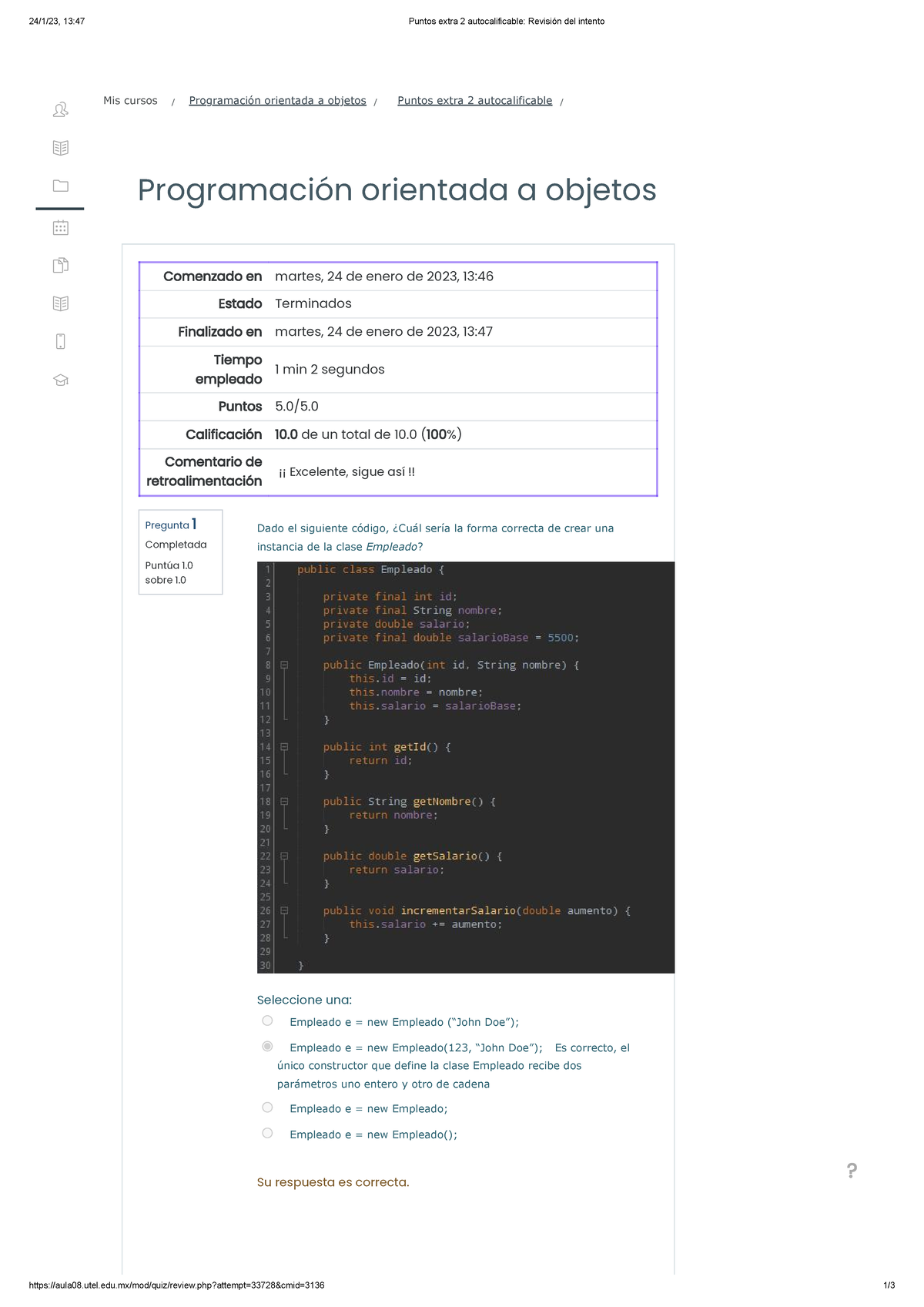Image resolution: width=924 pixels, height=1307 pixels.
Task: Click the question mark help icon
Action: pos(852,1171)
